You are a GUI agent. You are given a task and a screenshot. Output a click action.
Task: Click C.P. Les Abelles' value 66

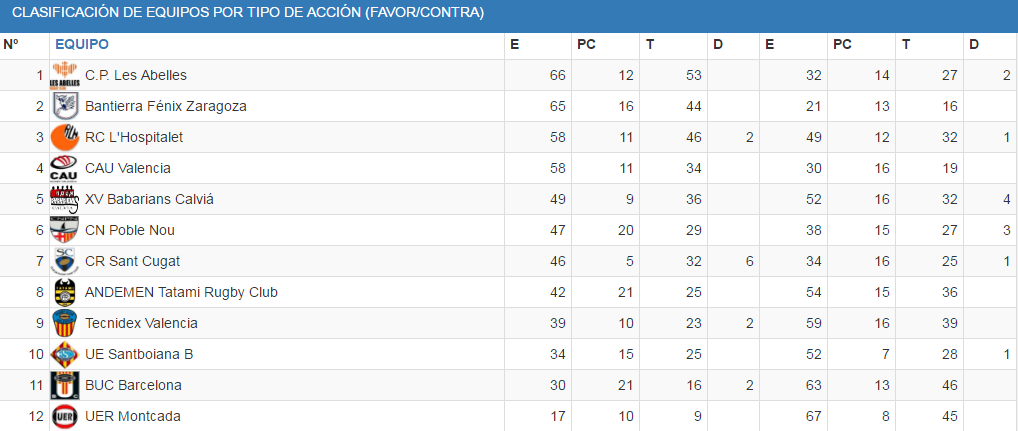pyautogui.click(x=557, y=75)
